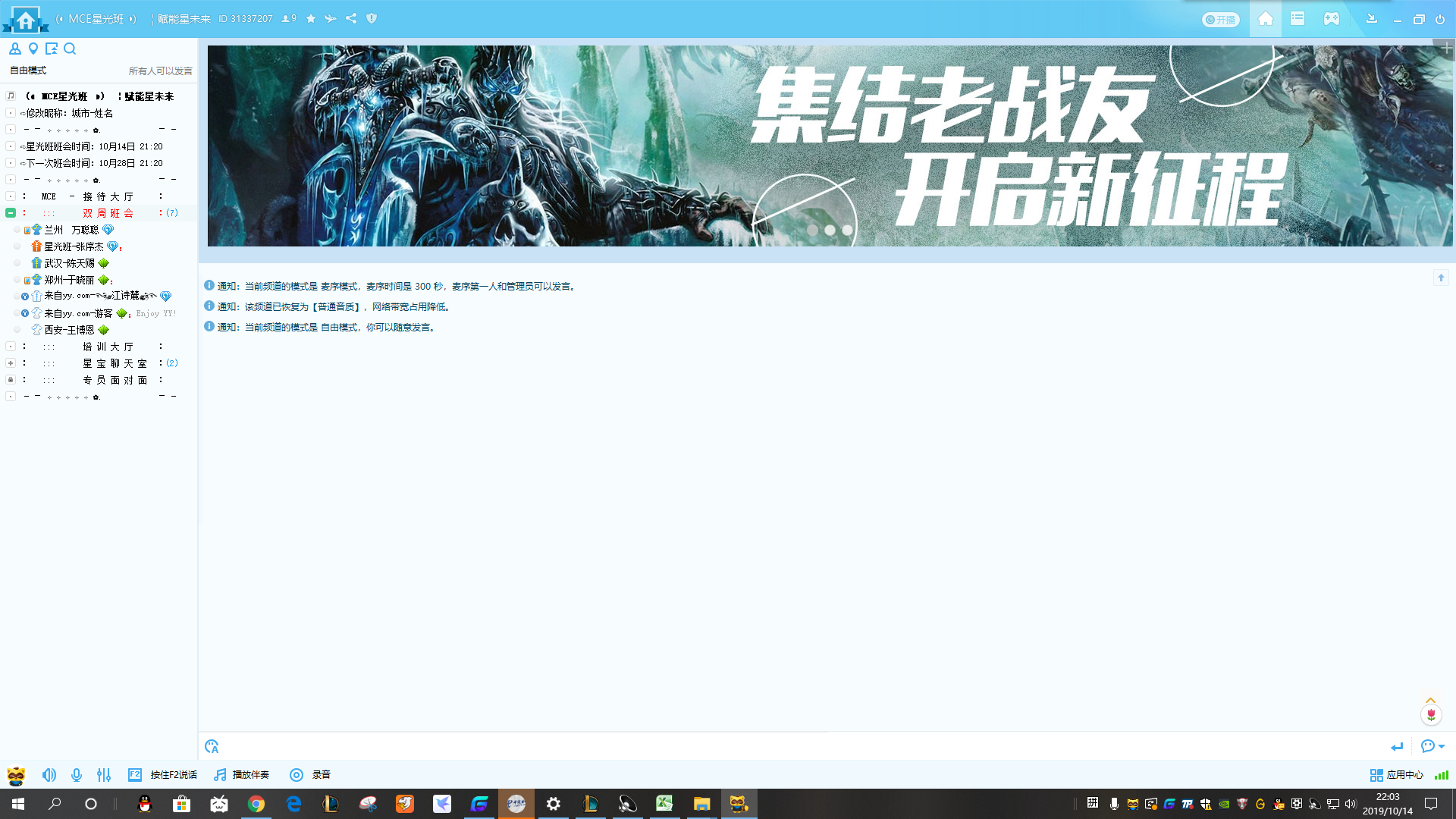Click in the chat message input field

click(804, 746)
